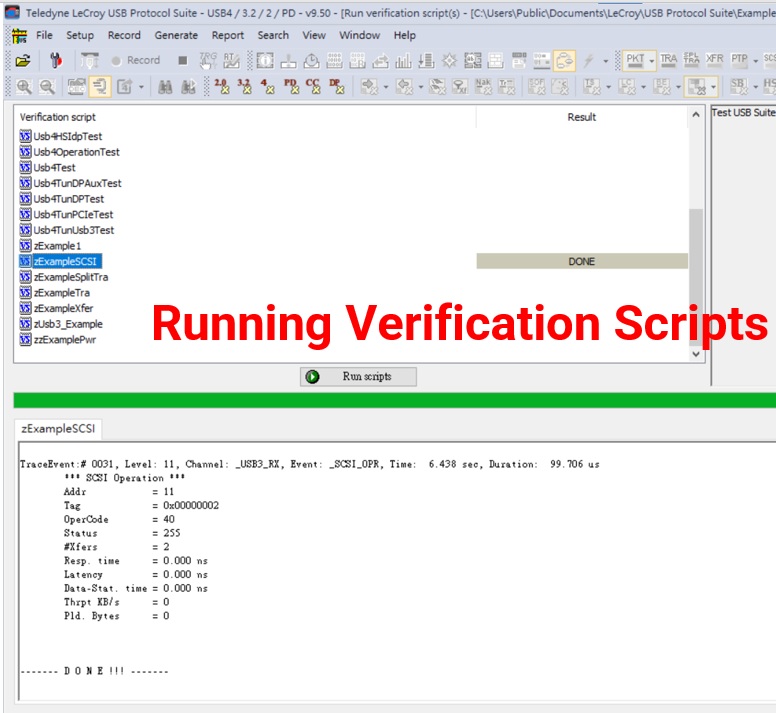This screenshot has height=713, width=776.
Task: Click the Open file folder icon
Action: (23, 61)
